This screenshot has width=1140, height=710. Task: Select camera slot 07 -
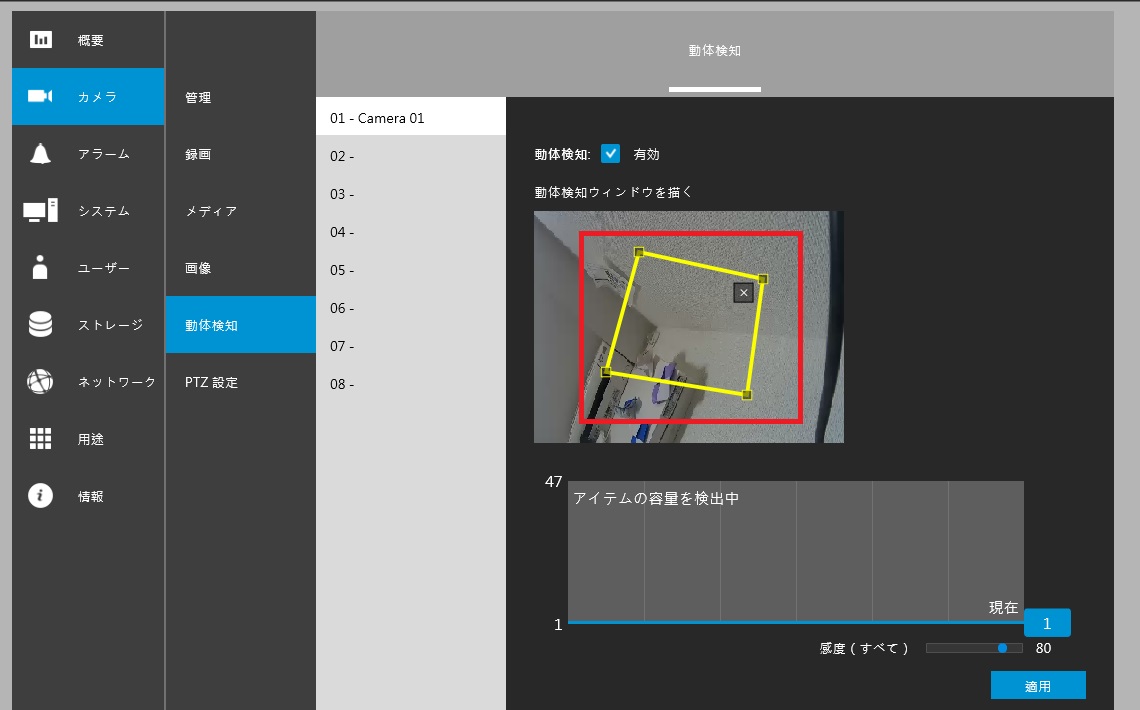click(x=411, y=346)
